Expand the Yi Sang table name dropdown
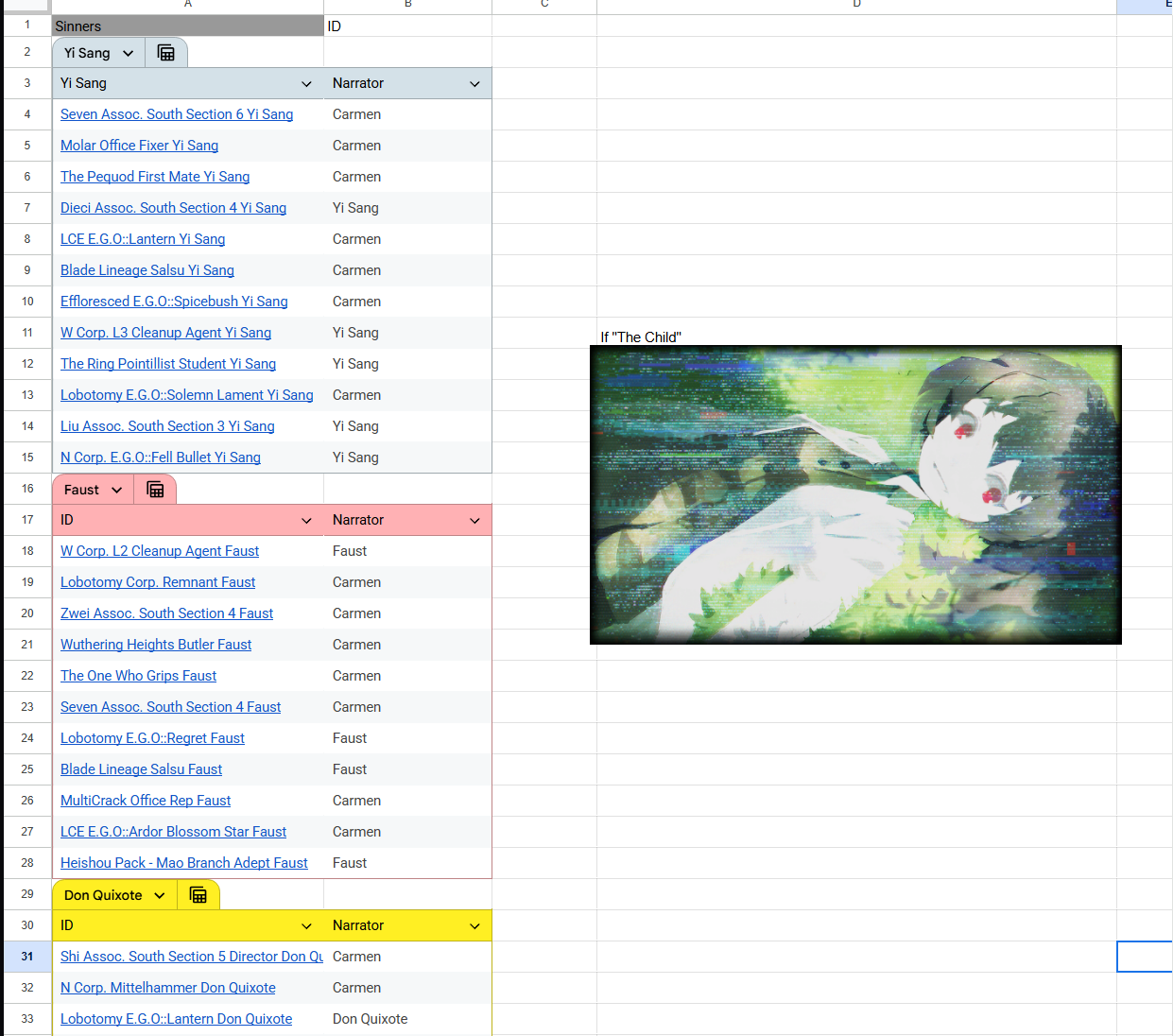 (128, 53)
